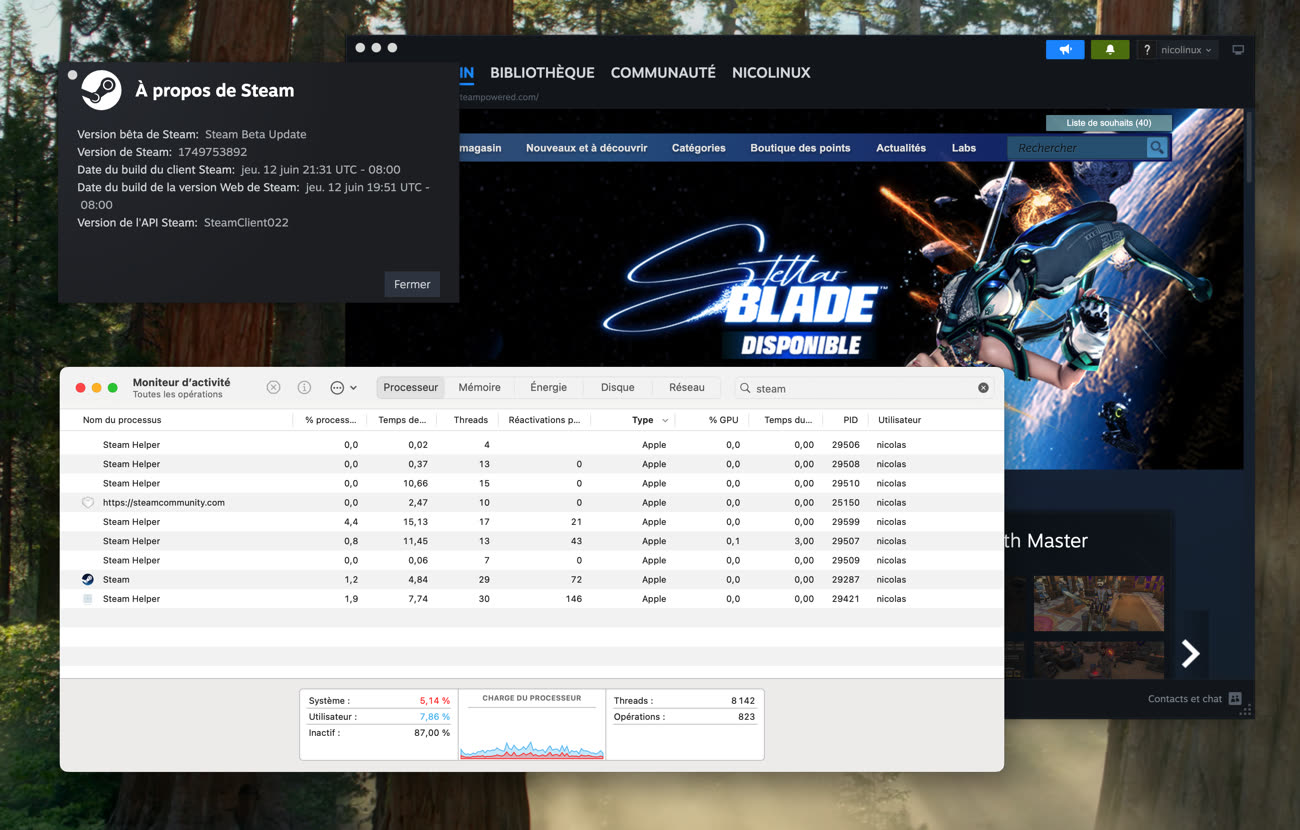Viewport: 1300px width, 830px height.
Task: Go to next featured item arrow
Action: click(x=1190, y=653)
